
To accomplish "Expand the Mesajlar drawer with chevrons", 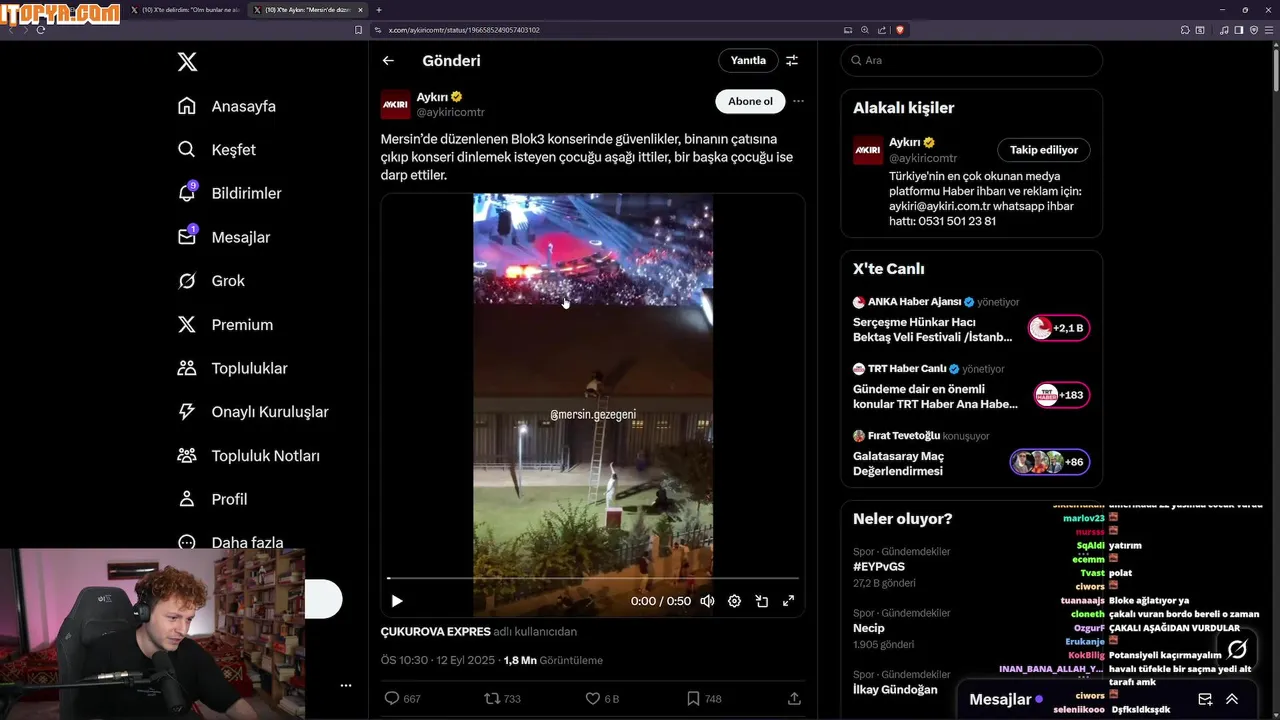I will (x=1232, y=700).
